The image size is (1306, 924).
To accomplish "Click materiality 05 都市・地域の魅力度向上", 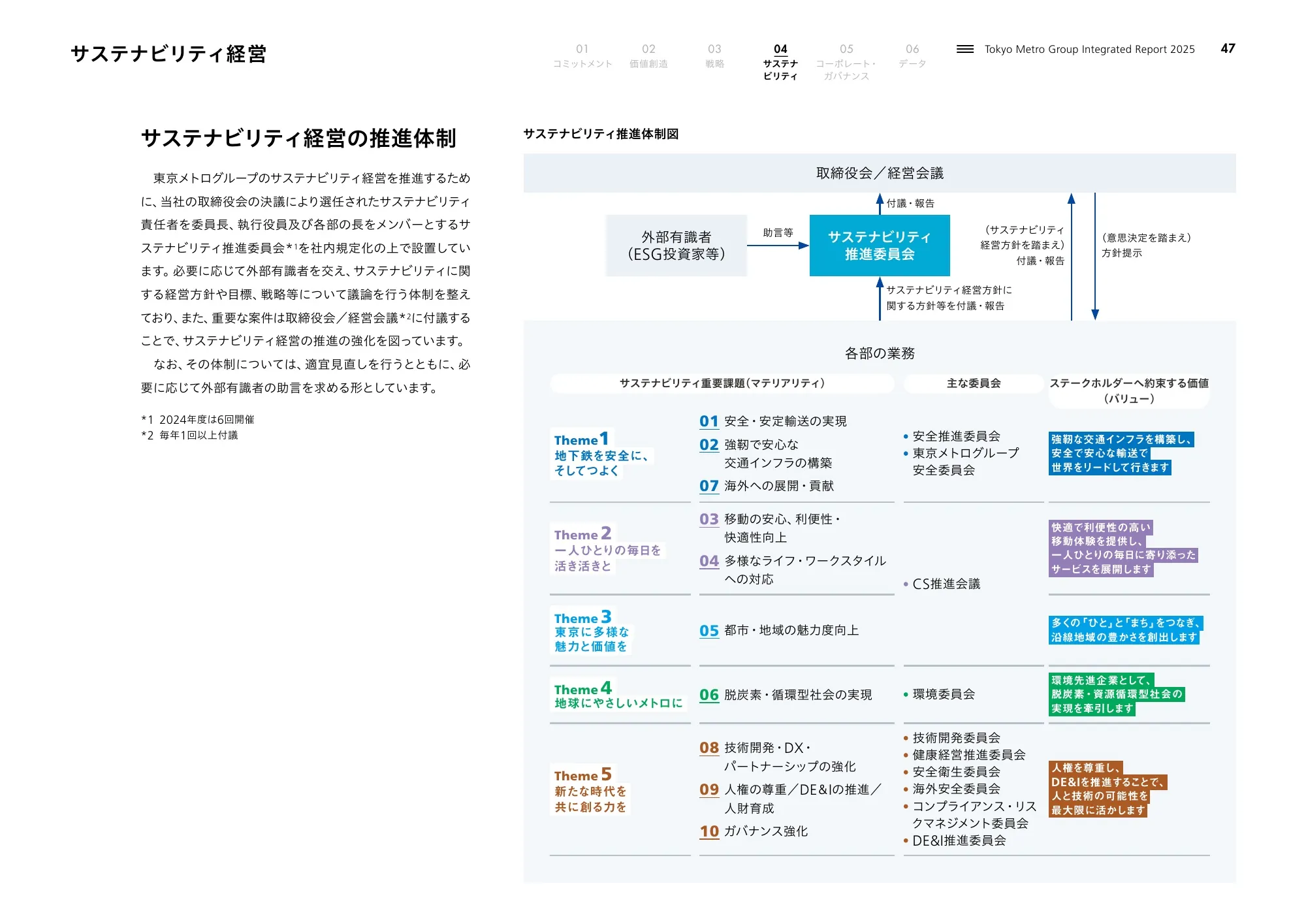I will [x=779, y=631].
